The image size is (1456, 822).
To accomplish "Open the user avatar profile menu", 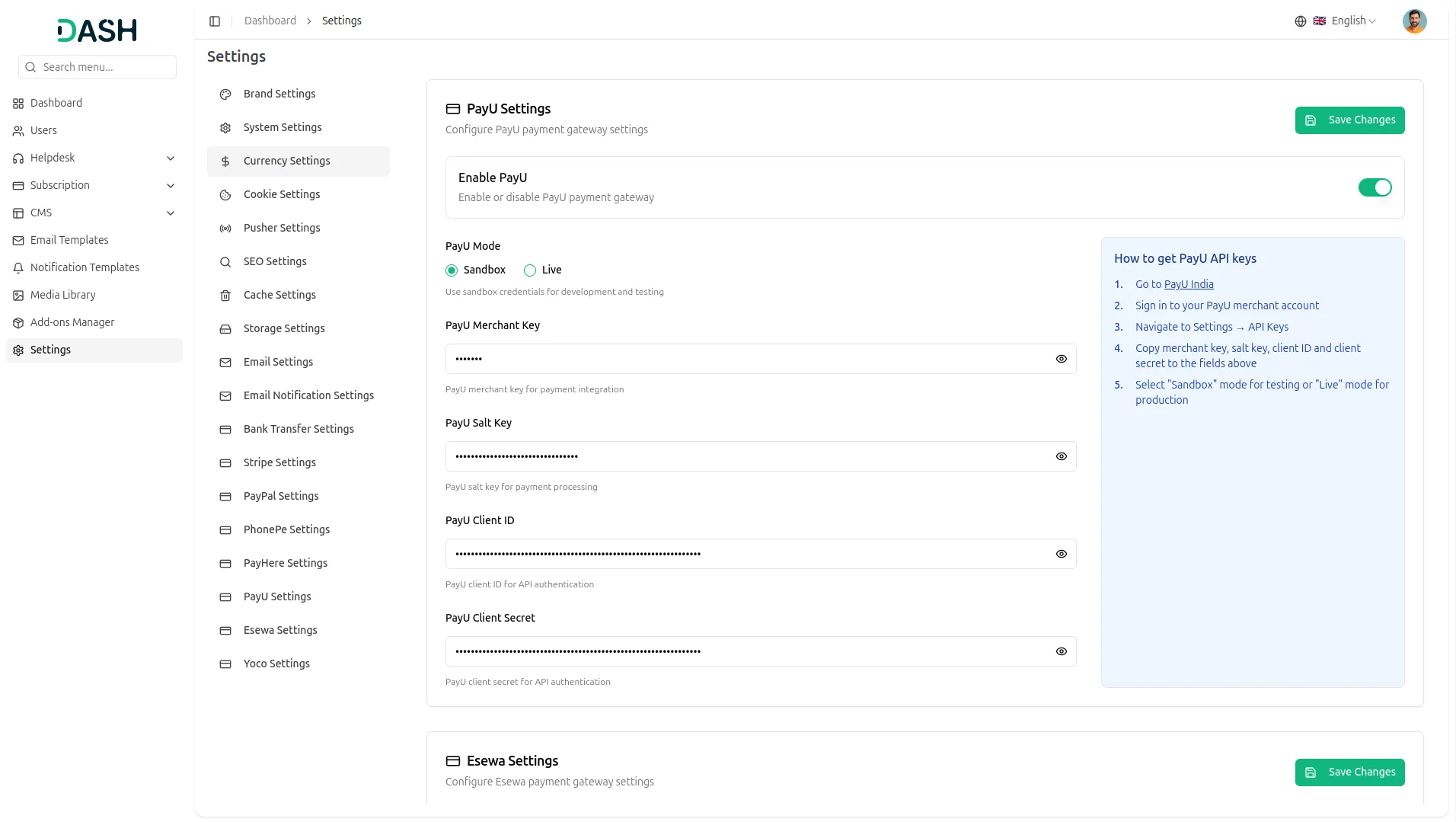I will (1414, 21).
